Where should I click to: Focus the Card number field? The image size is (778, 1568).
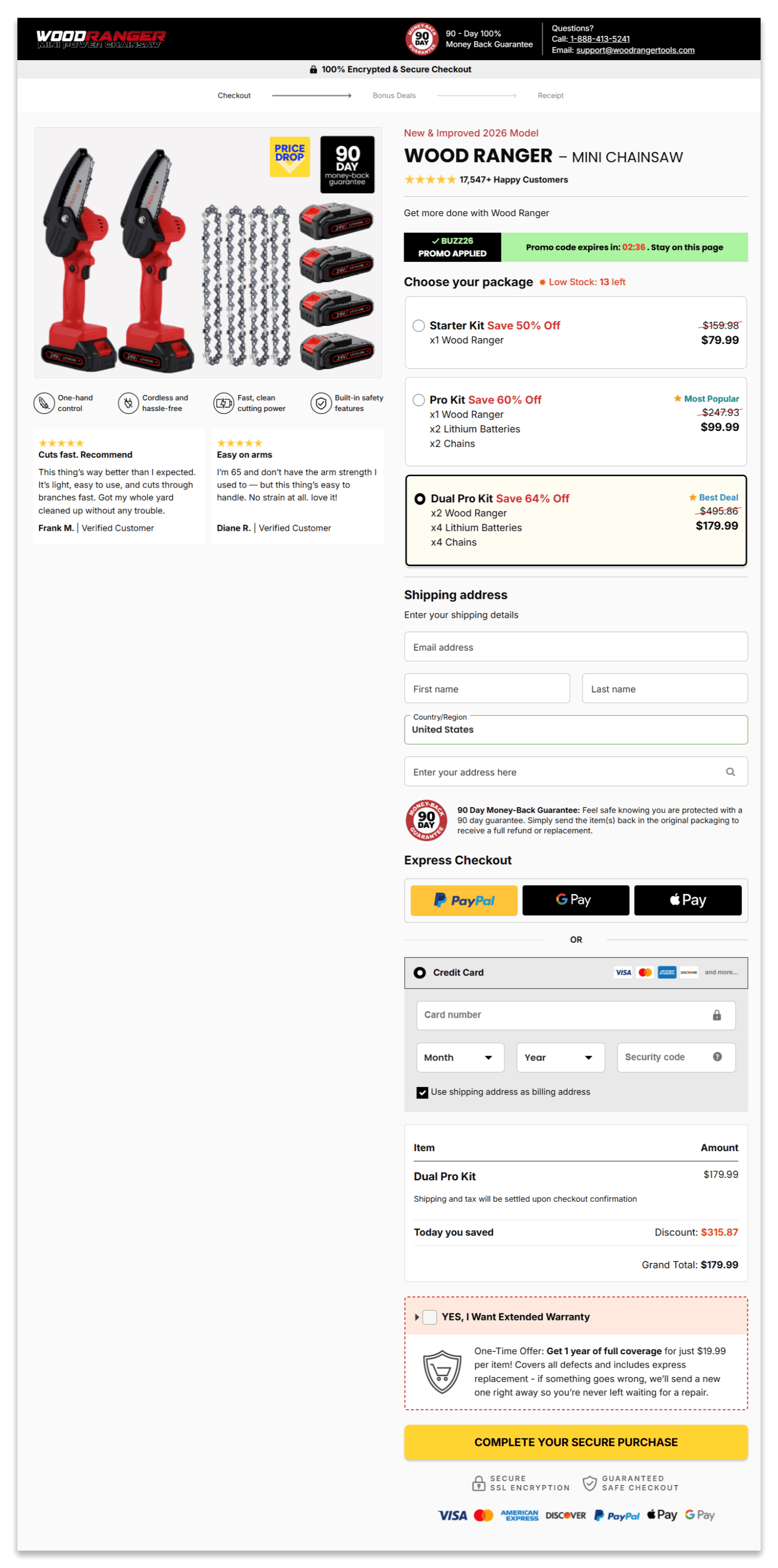point(575,1015)
